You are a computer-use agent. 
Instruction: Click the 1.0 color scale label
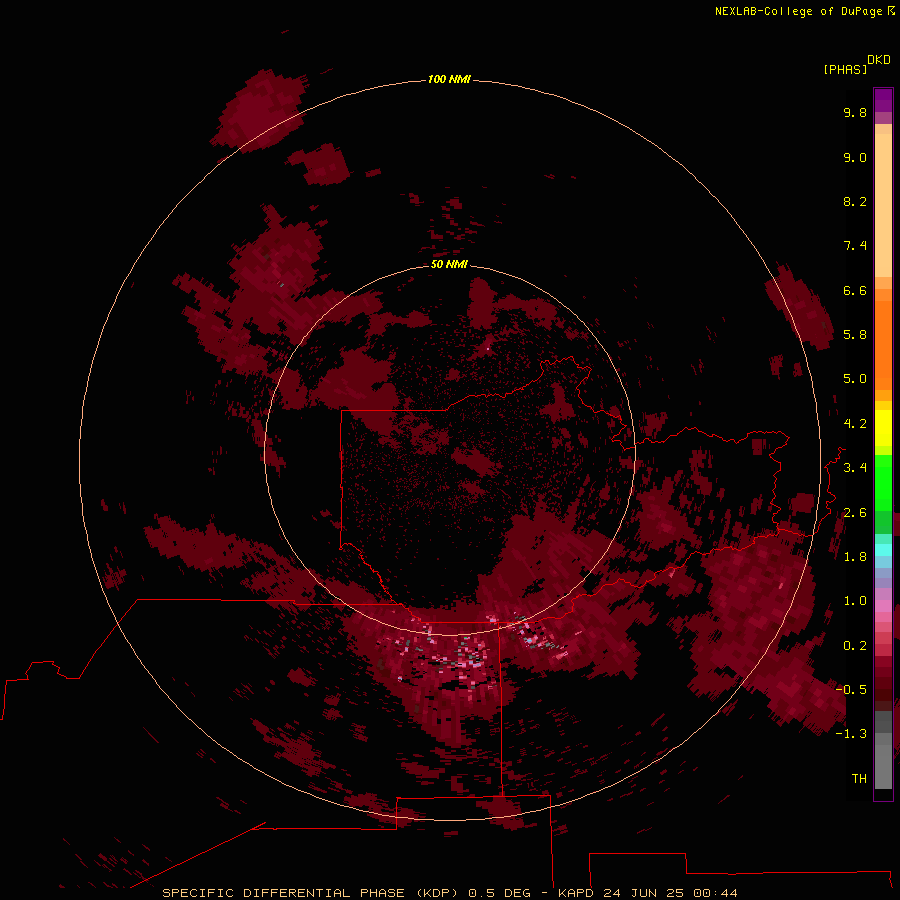[x=855, y=601]
